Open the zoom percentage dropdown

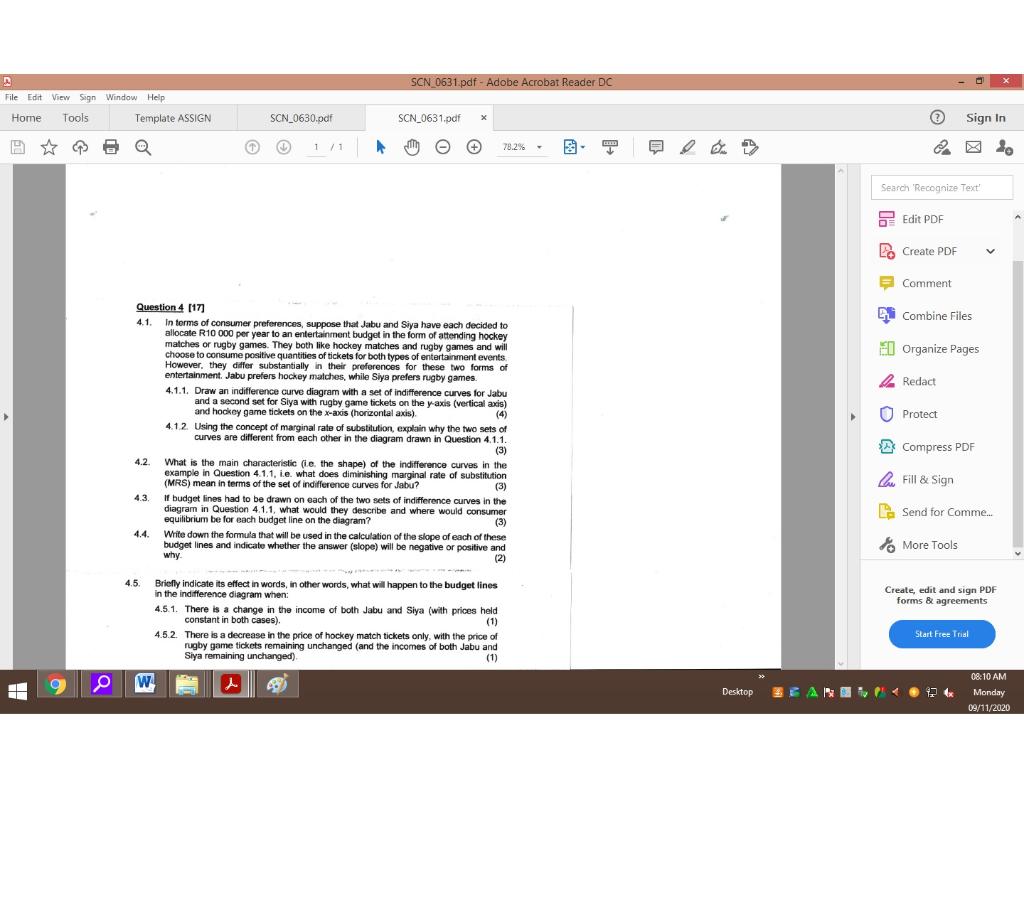pyautogui.click(x=521, y=147)
